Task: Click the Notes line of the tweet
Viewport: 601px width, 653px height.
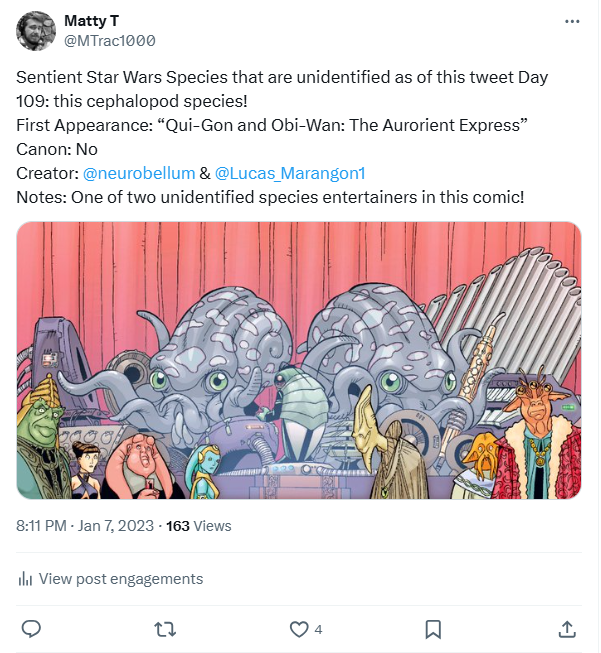Action: click(270, 196)
